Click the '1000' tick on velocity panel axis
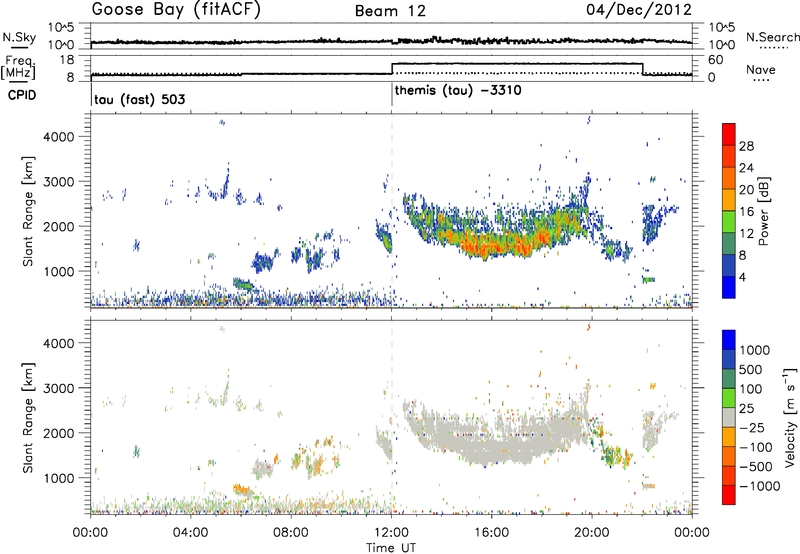 (x=59, y=478)
